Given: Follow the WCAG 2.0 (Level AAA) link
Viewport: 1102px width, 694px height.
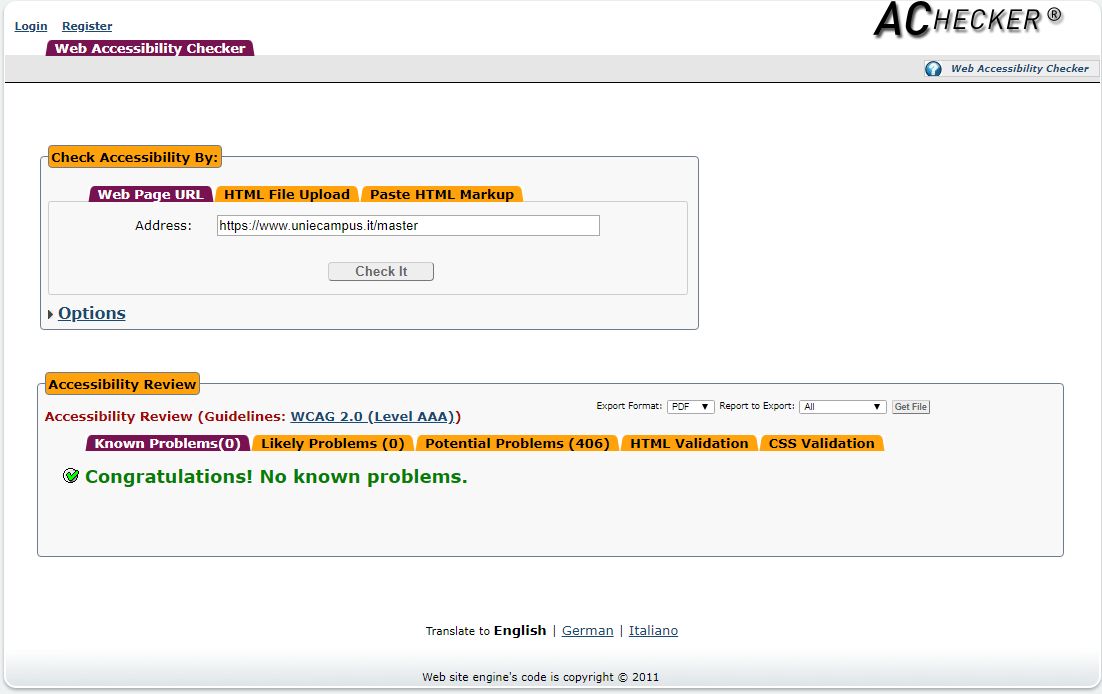Looking at the screenshot, I should pos(373,416).
